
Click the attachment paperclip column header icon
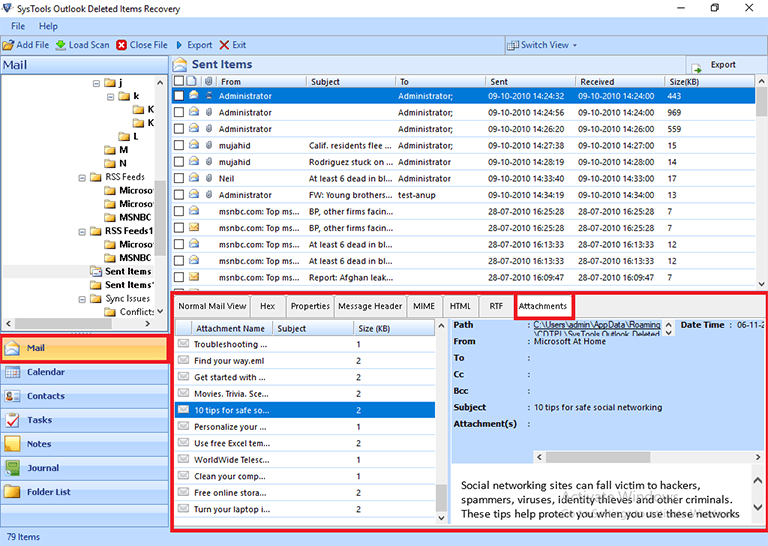click(x=209, y=81)
